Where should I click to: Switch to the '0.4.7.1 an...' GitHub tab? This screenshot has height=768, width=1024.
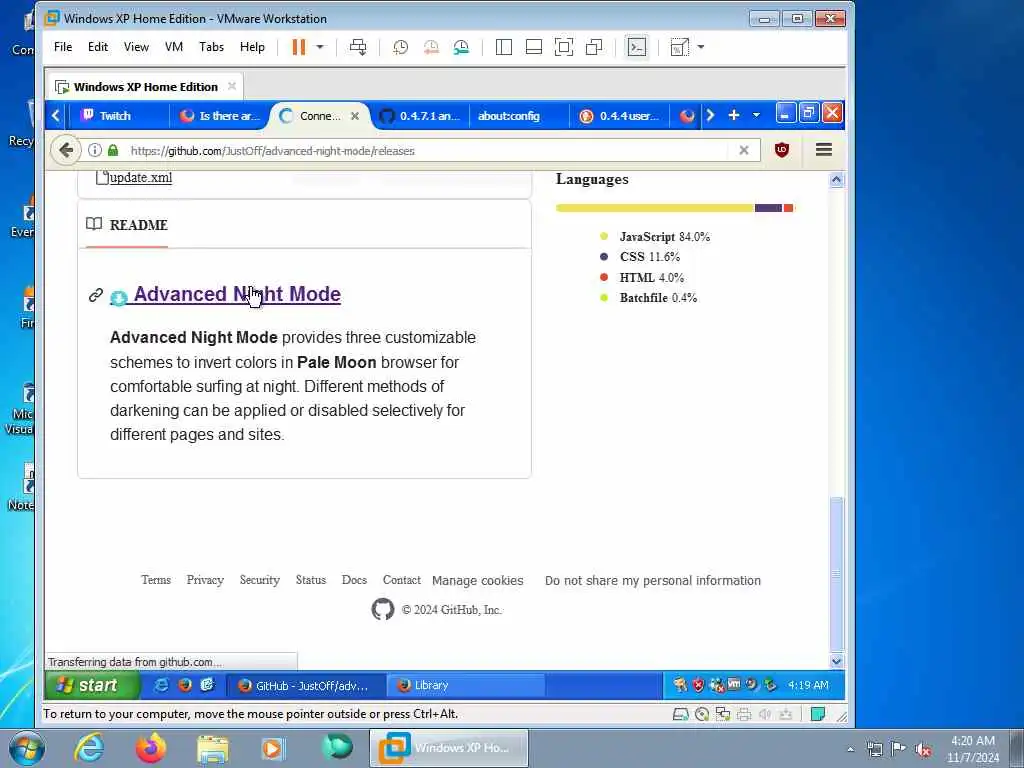(x=420, y=116)
